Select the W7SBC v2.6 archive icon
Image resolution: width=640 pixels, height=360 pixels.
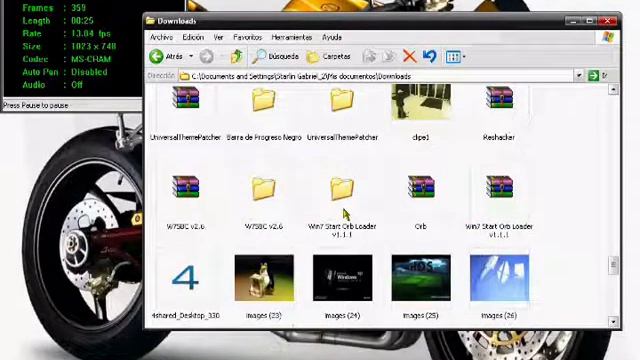[185, 187]
